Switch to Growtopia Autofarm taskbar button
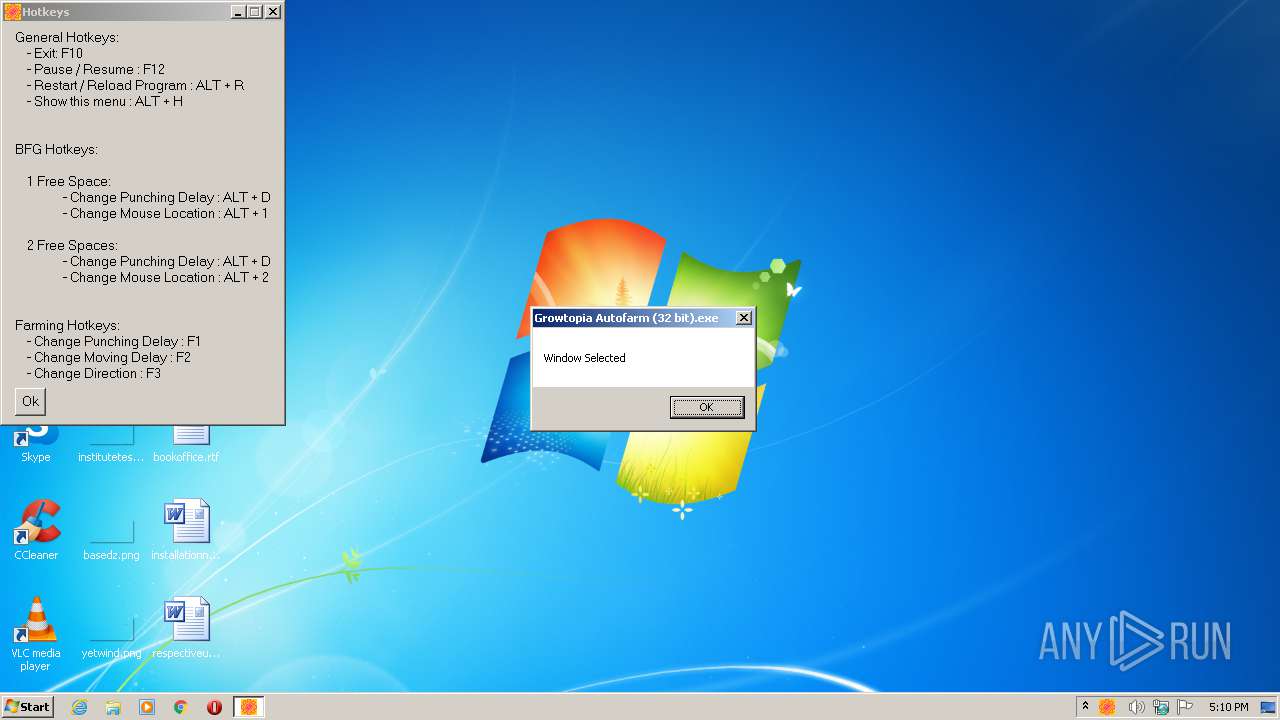The height and width of the screenshot is (720, 1280). coord(249,707)
